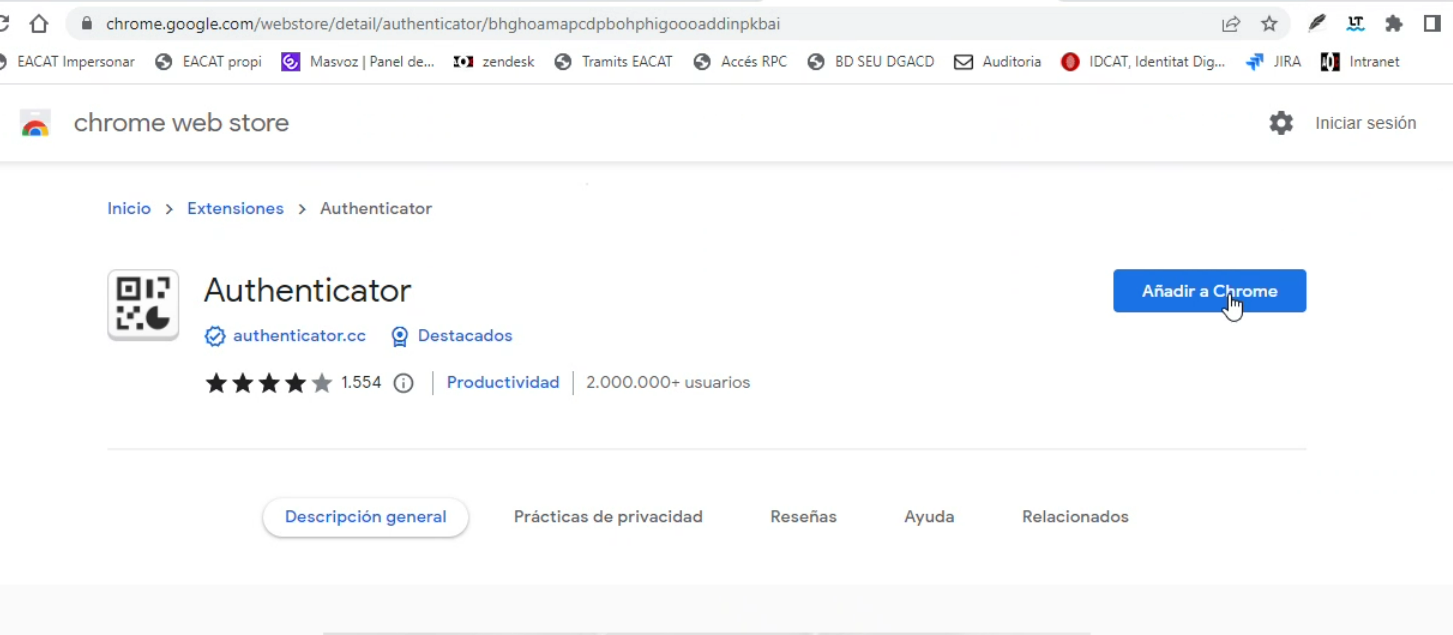Click Iniciar sesión link
The width and height of the screenshot is (1453, 635).
pos(1365,123)
